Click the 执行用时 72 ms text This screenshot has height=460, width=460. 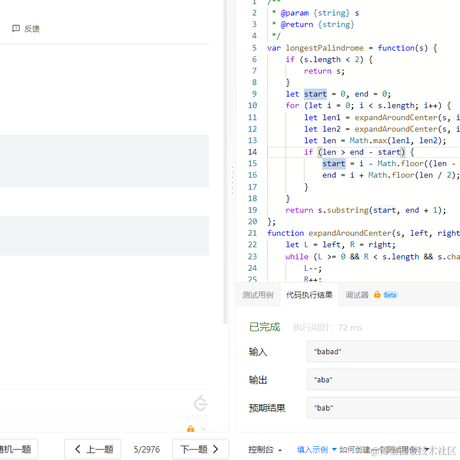(x=327, y=328)
